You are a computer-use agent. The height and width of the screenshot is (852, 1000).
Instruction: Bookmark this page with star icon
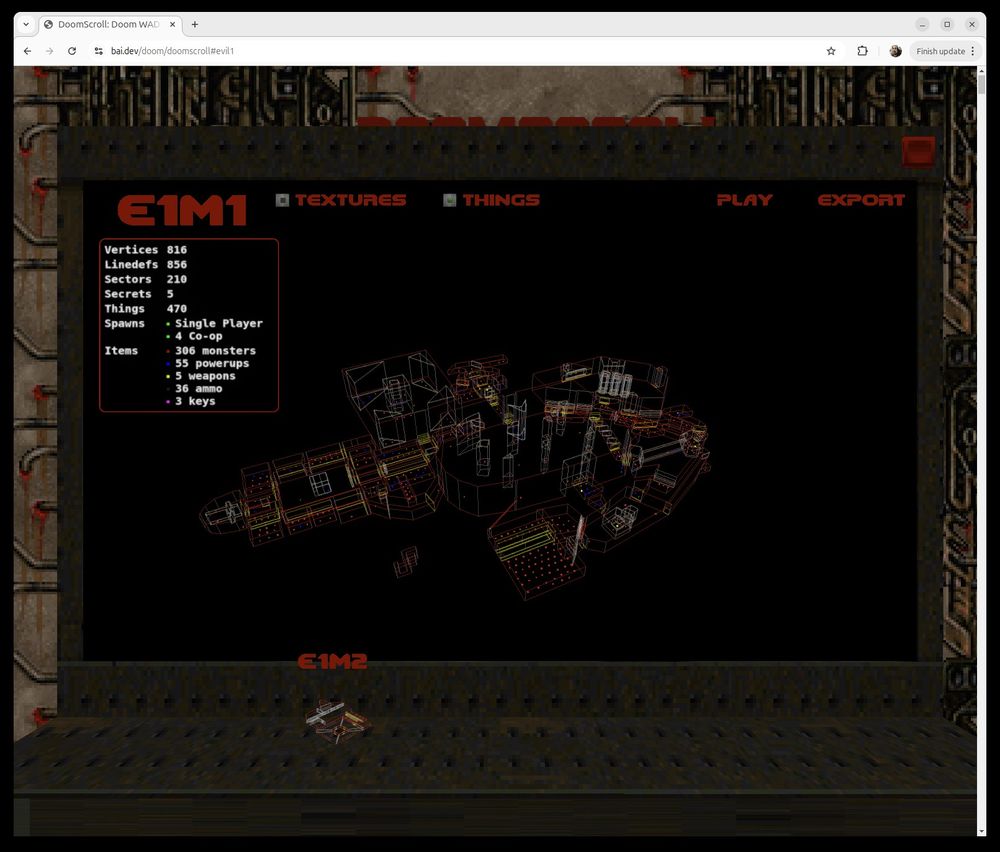tap(831, 51)
